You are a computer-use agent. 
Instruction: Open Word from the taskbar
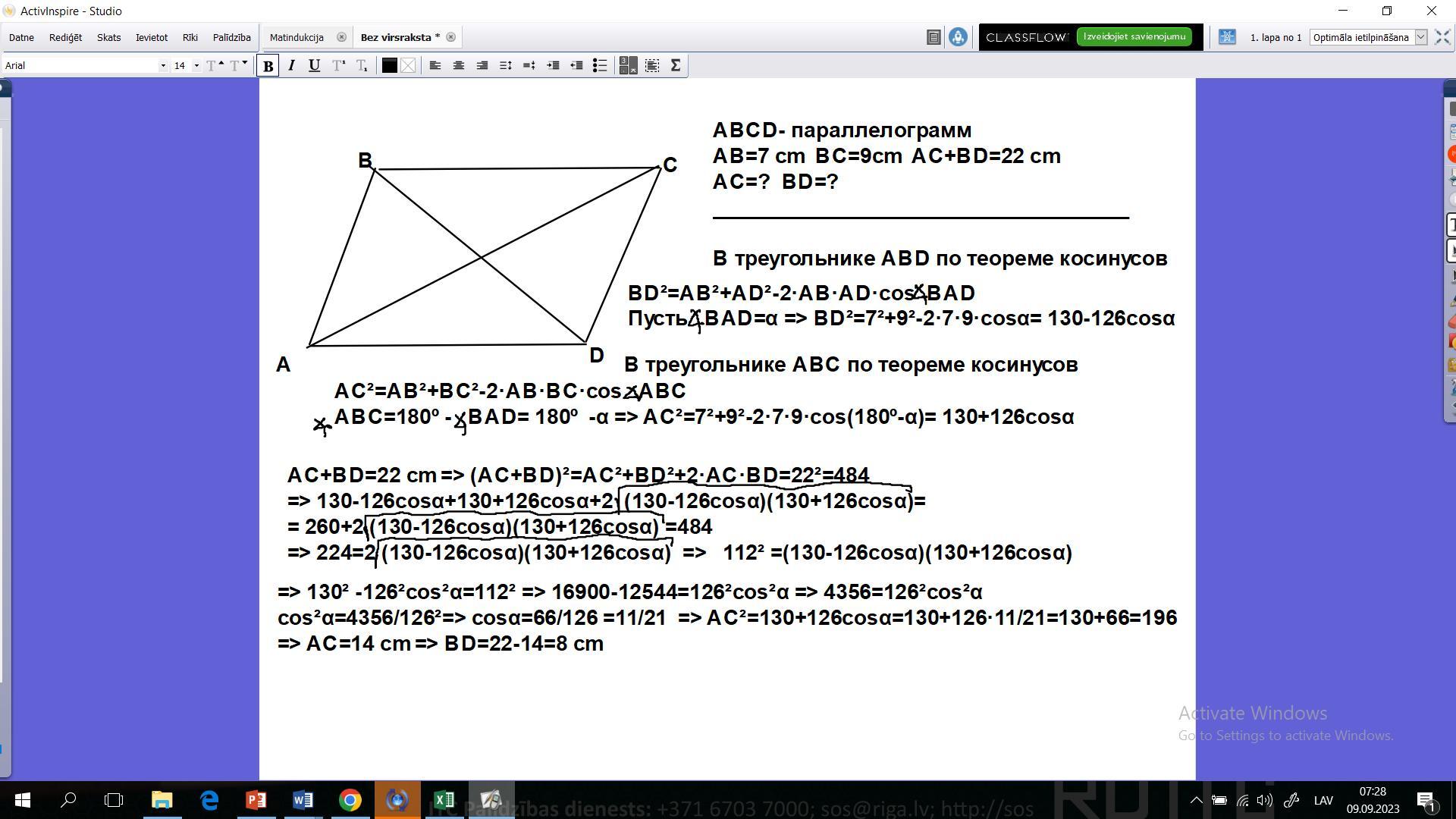coord(303,800)
